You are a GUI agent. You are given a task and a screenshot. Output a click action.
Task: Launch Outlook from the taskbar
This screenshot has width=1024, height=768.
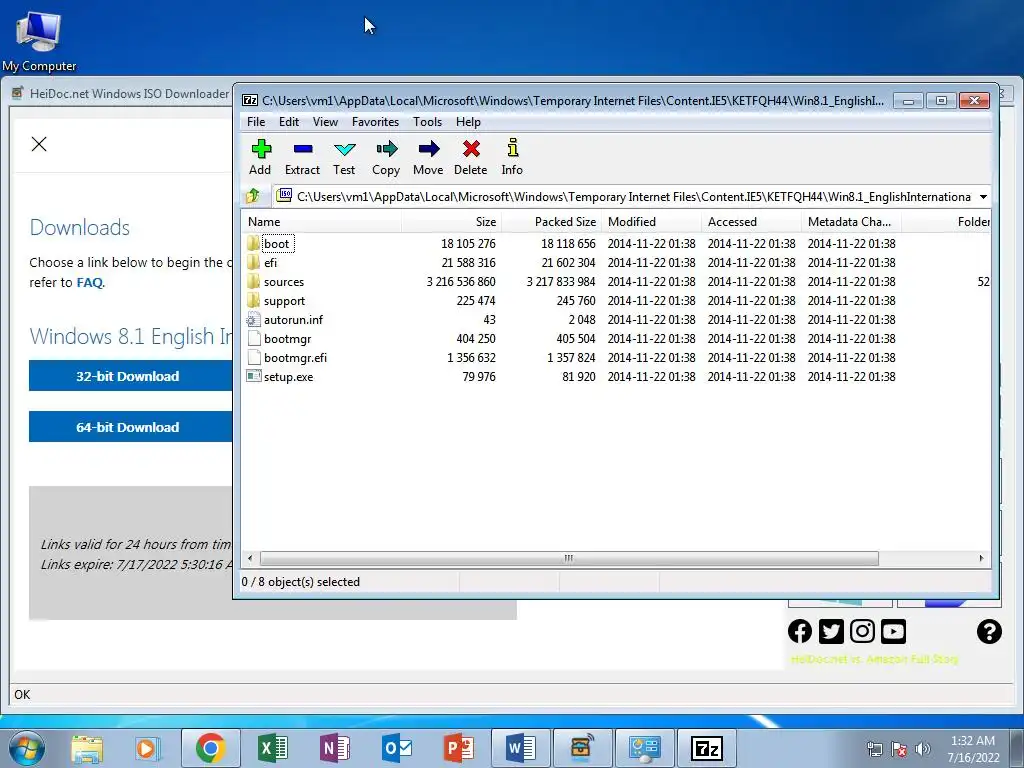point(396,748)
